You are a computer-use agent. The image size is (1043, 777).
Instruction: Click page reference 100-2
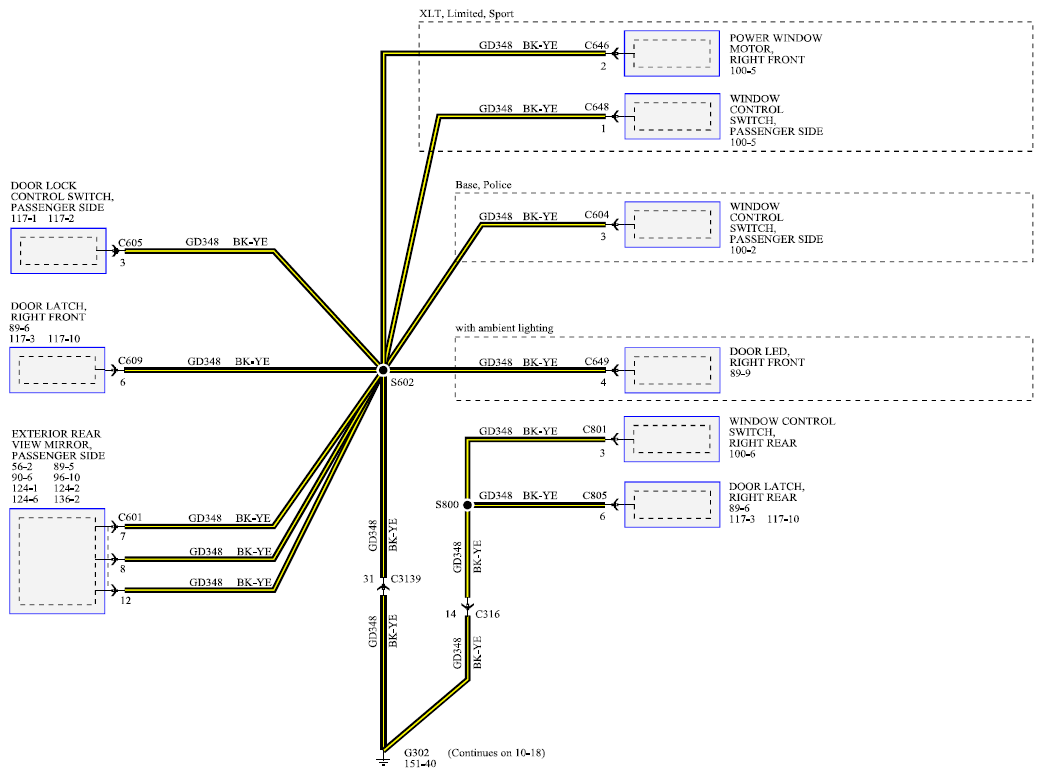click(x=743, y=250)
